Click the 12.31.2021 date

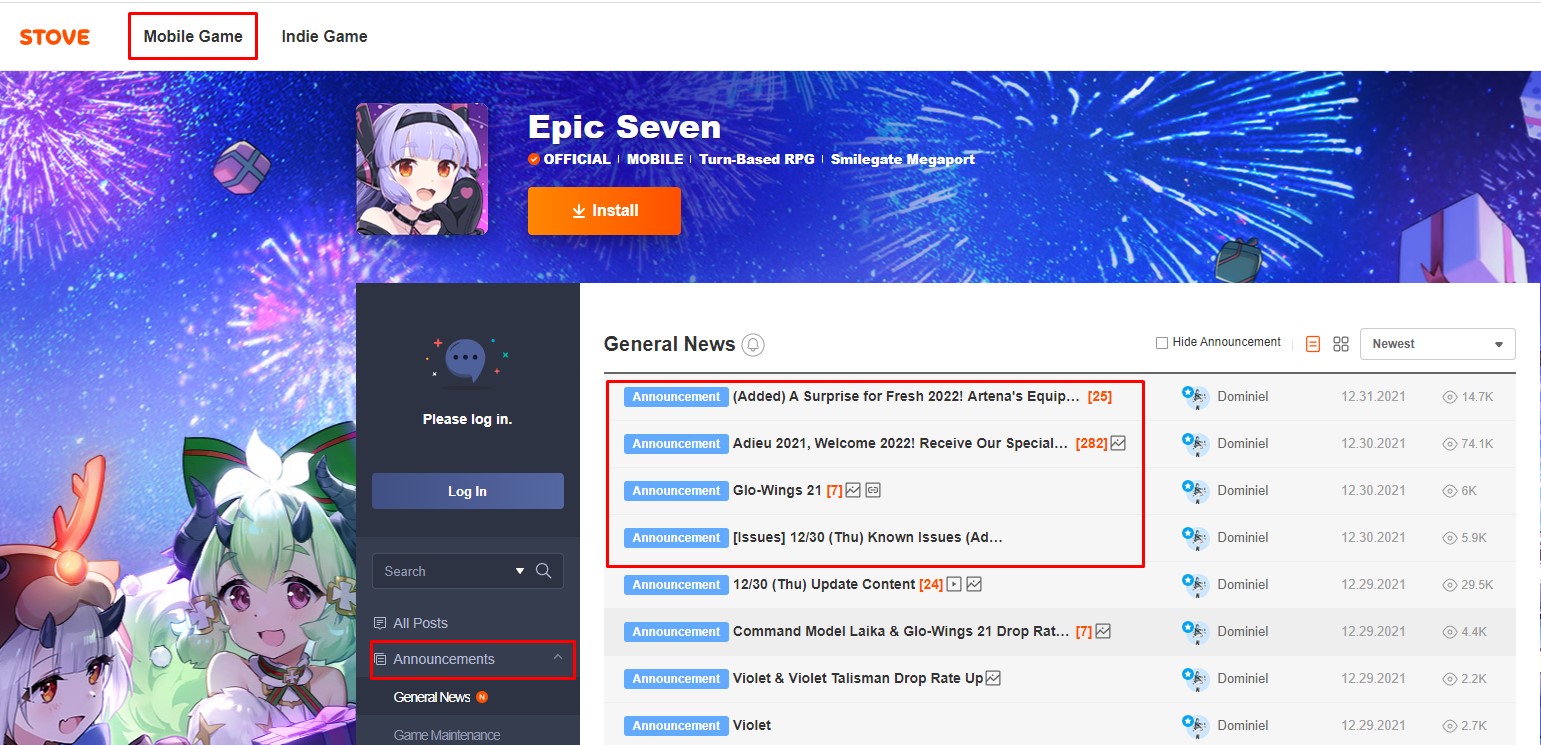[1373, 397]
